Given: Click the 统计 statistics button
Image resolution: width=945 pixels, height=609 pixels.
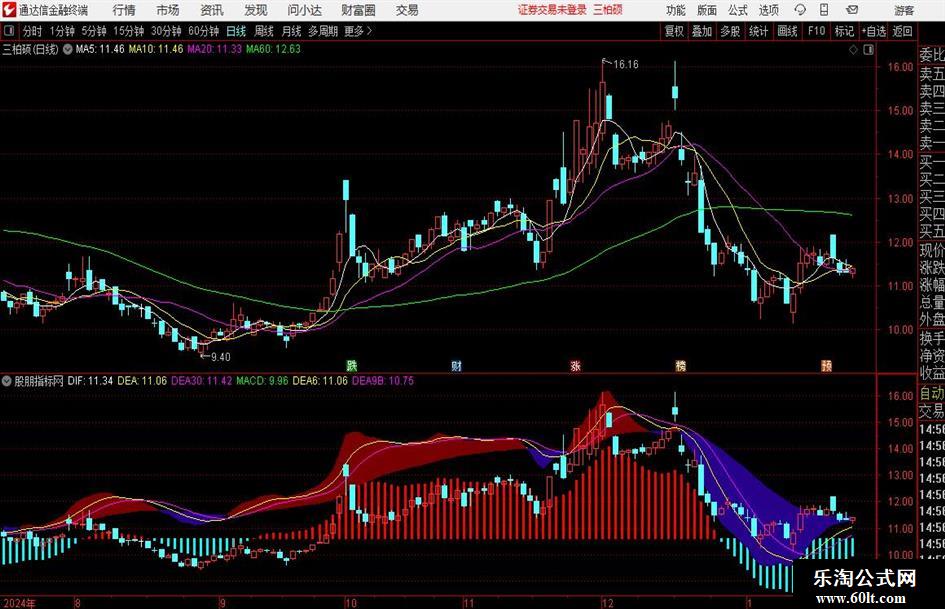Looking at the screenshot, I should click(x=758, y=31).
